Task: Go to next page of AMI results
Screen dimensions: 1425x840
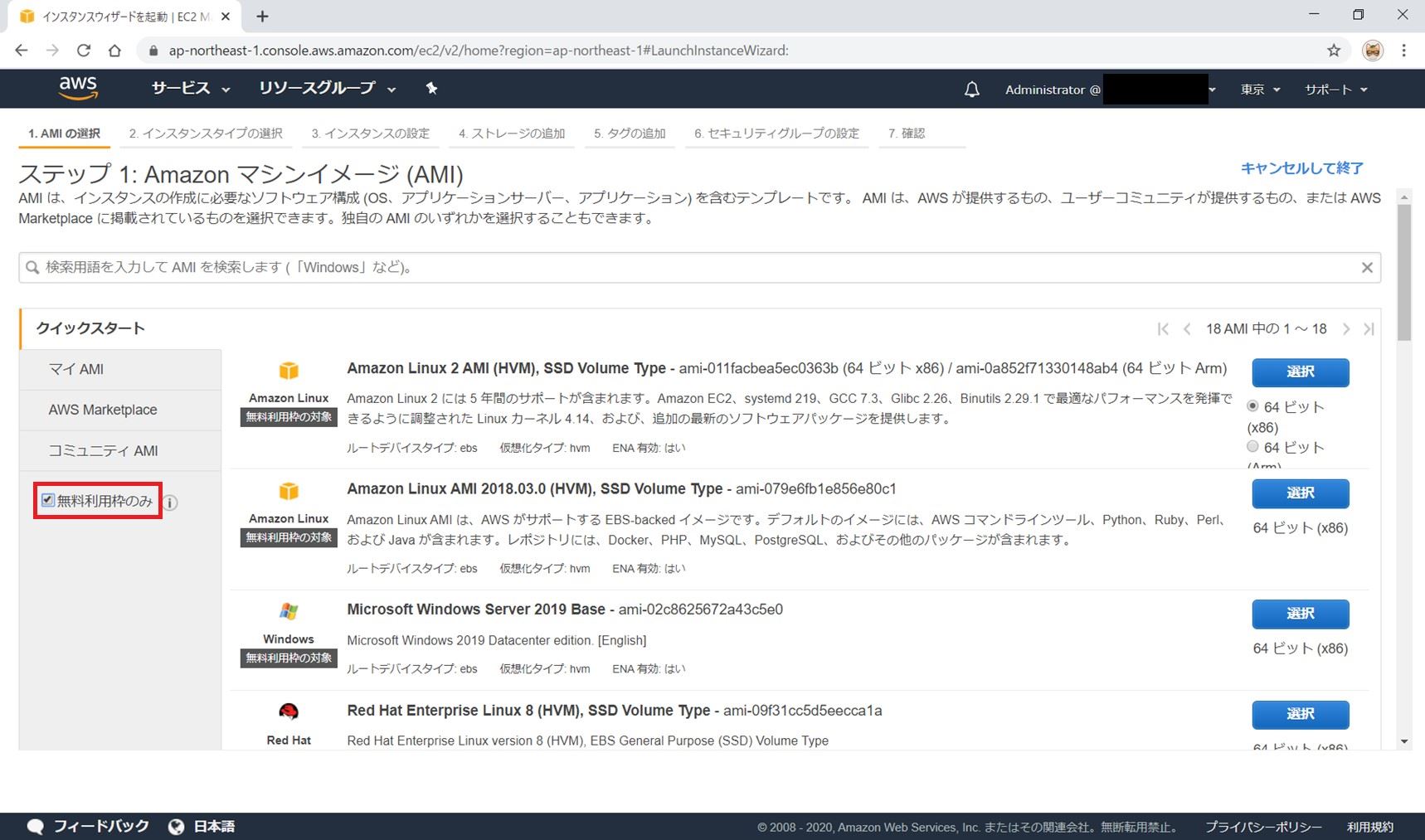Action: click(1345, 329)
